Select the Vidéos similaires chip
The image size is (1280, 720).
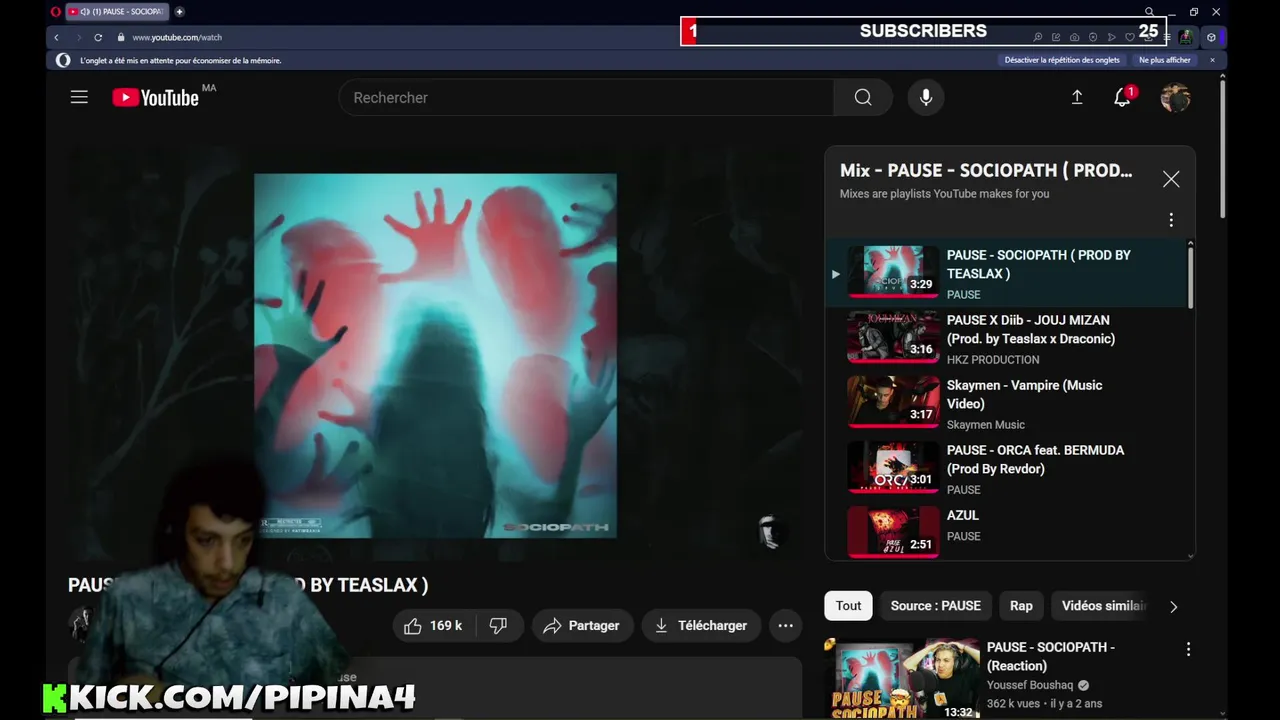tap(1104, 606)
